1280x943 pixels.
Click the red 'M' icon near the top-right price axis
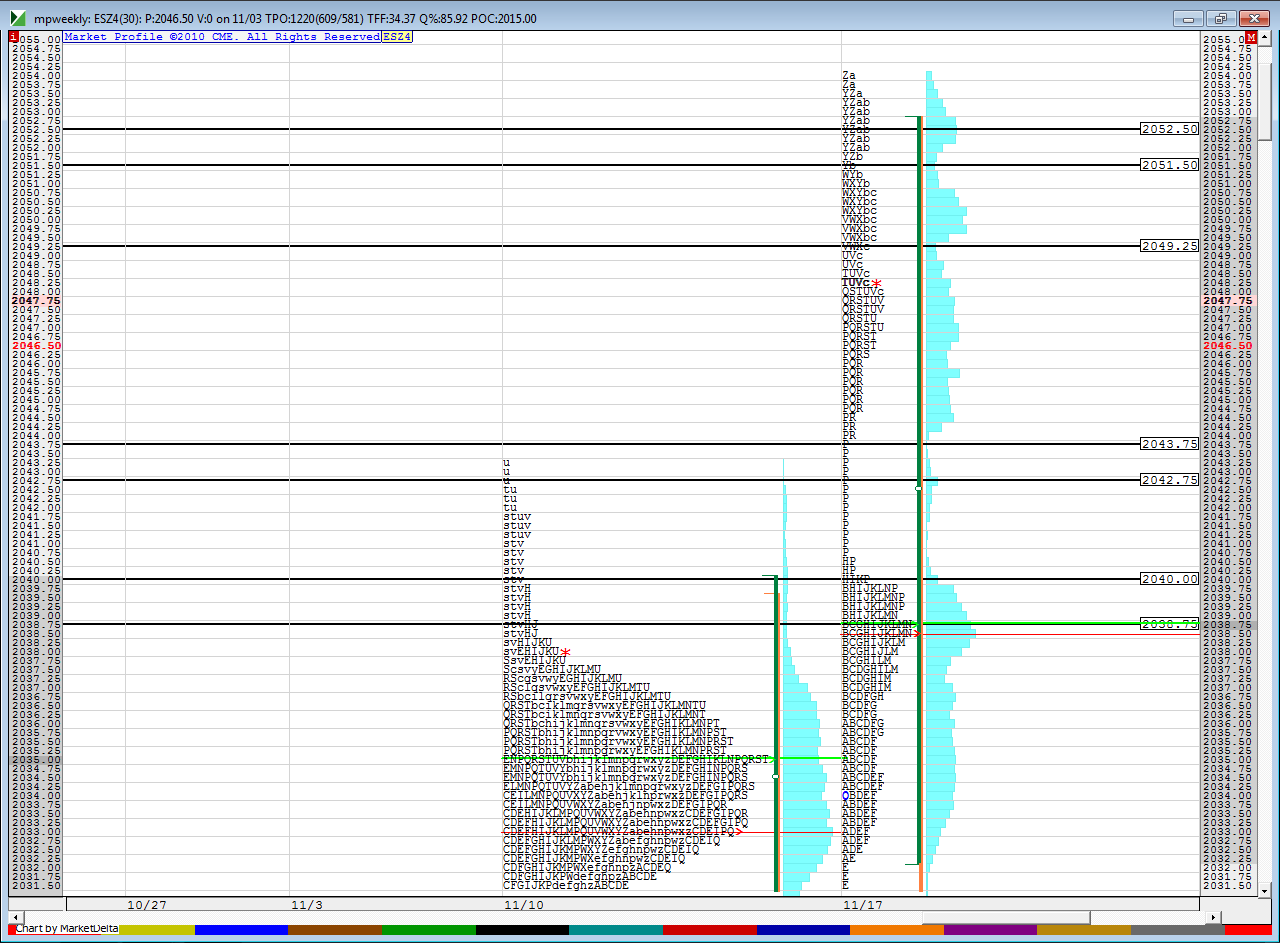pos(1251,37)
